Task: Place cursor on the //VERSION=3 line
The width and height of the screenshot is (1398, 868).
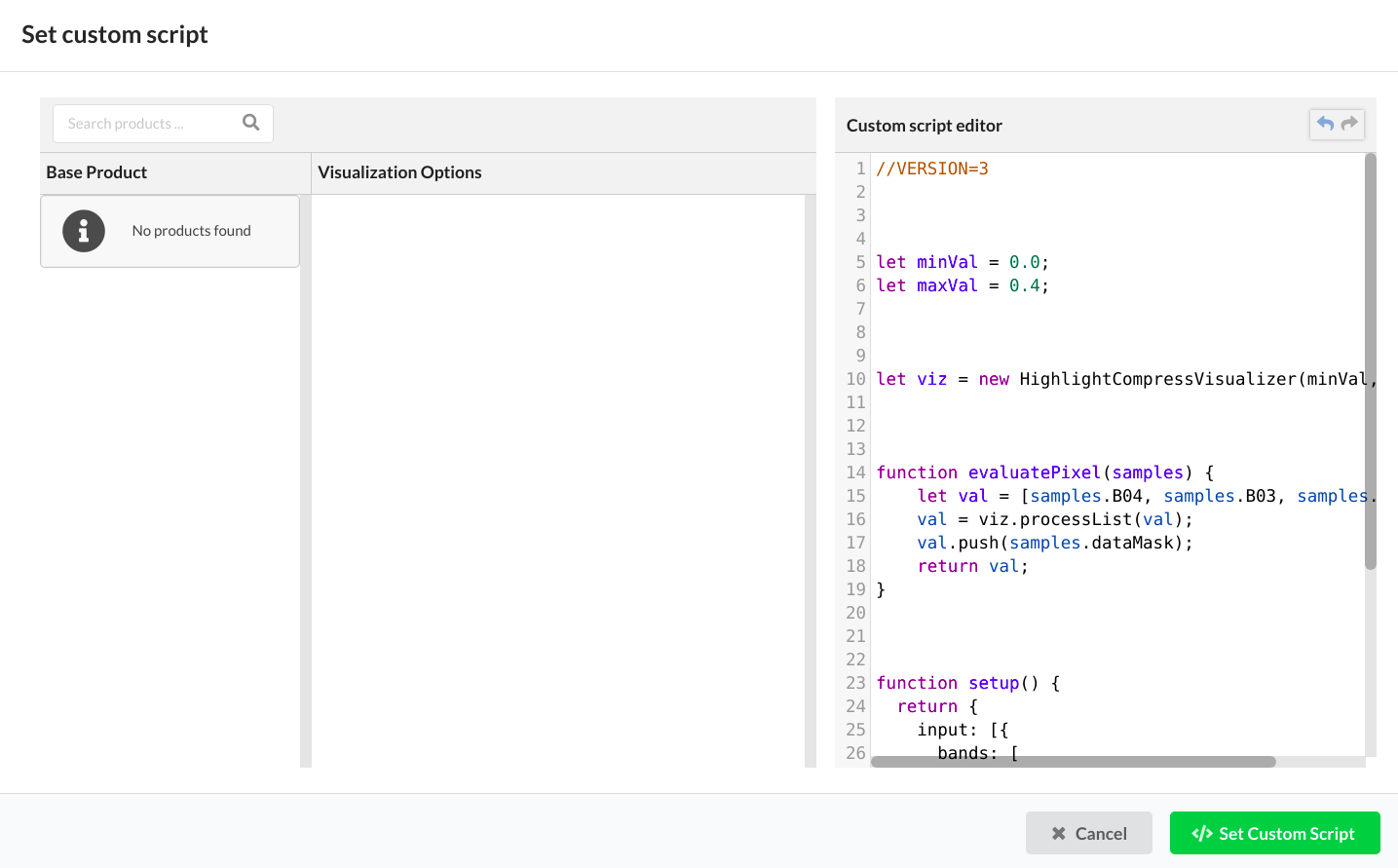Action: [932, 169]
